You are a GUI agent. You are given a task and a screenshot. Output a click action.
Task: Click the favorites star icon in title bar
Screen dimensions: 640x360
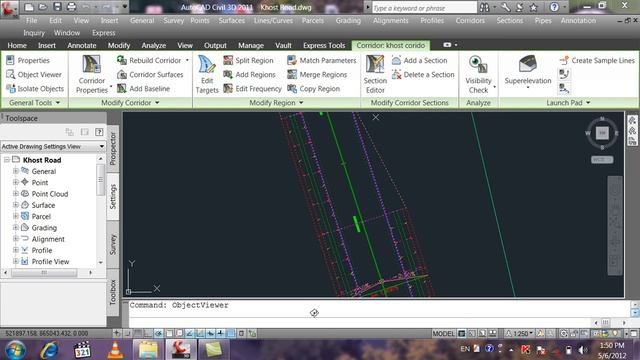533,7
